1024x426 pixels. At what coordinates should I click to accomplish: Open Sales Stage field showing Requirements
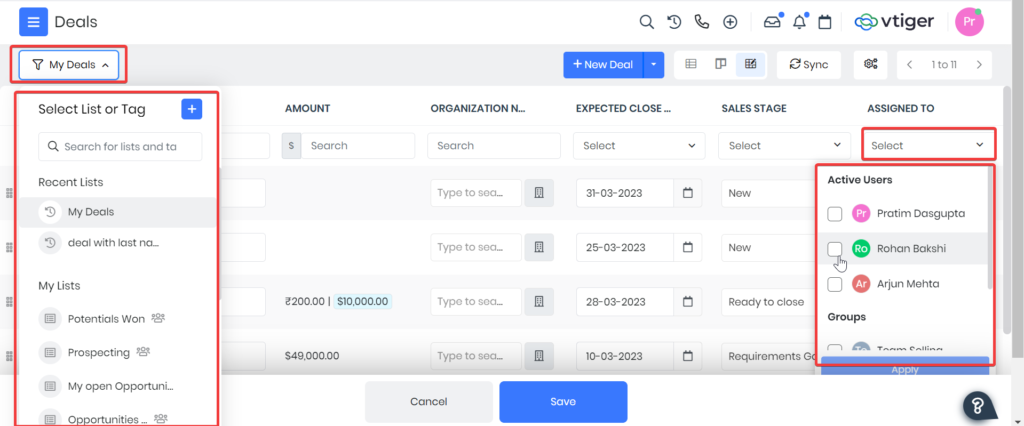[x=768, y=356]
